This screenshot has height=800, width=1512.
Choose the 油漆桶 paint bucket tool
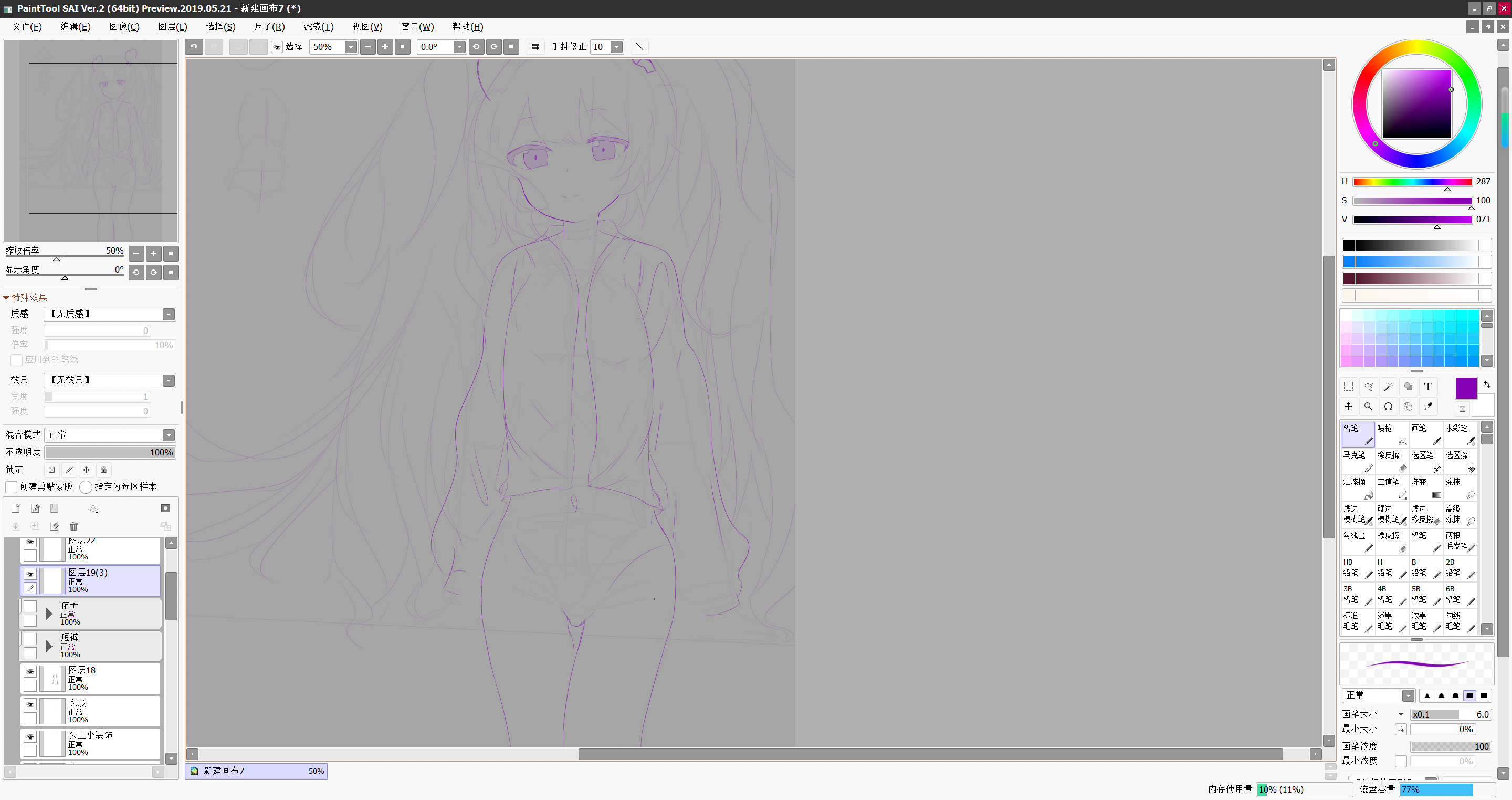click(1358, 488)
